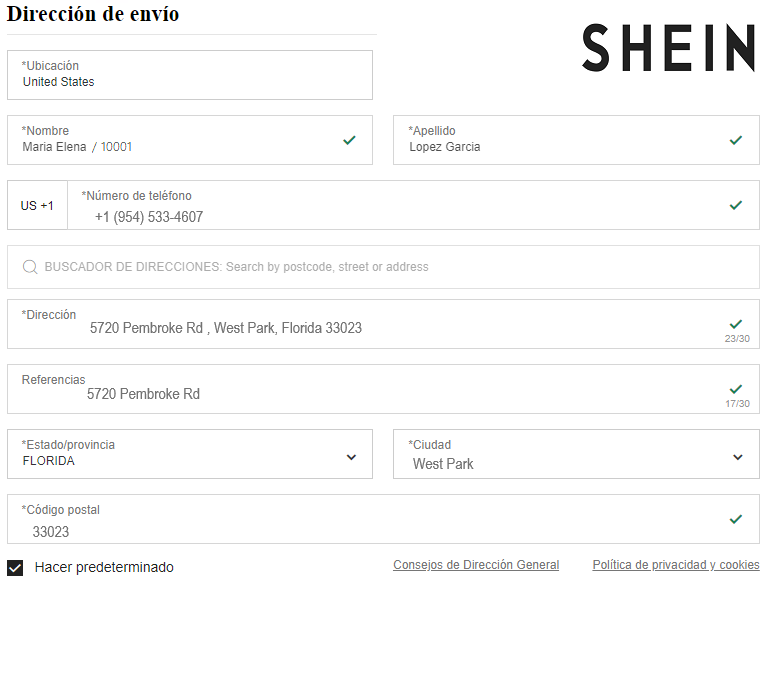Click into the Nombre text field
This screenshot has width=775, height=685.
click(x=180, y=146)
